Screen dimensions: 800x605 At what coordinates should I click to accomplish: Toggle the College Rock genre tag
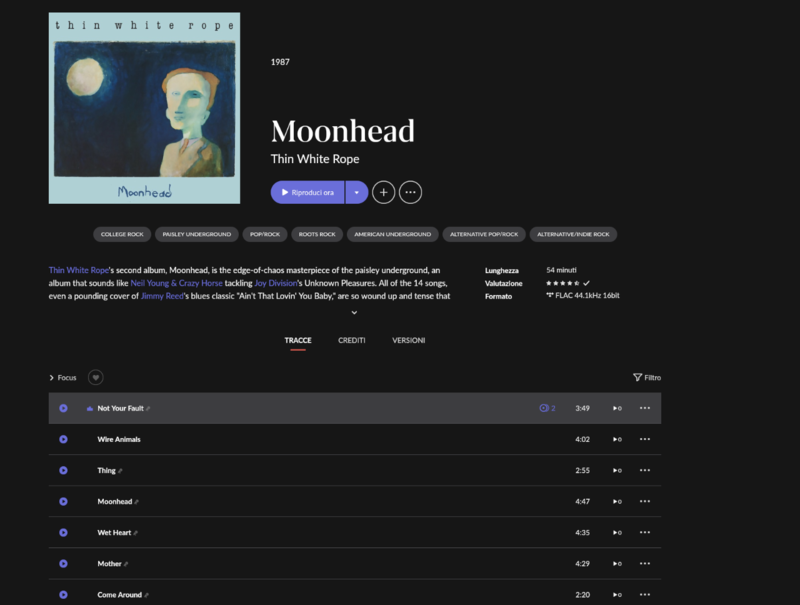click(122, 234)
